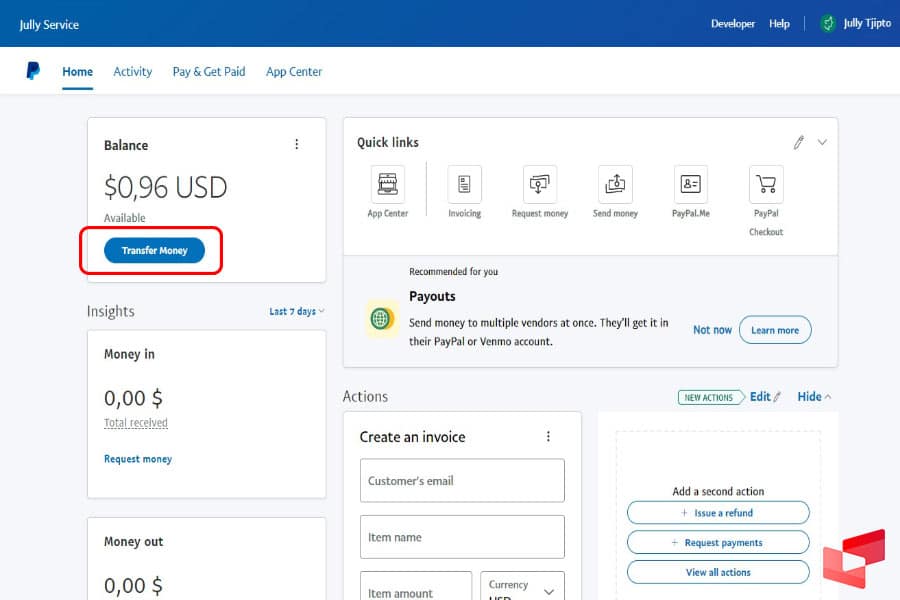Open the Last 7 days dropdown
900x600 pixels.
coord(297,312)
